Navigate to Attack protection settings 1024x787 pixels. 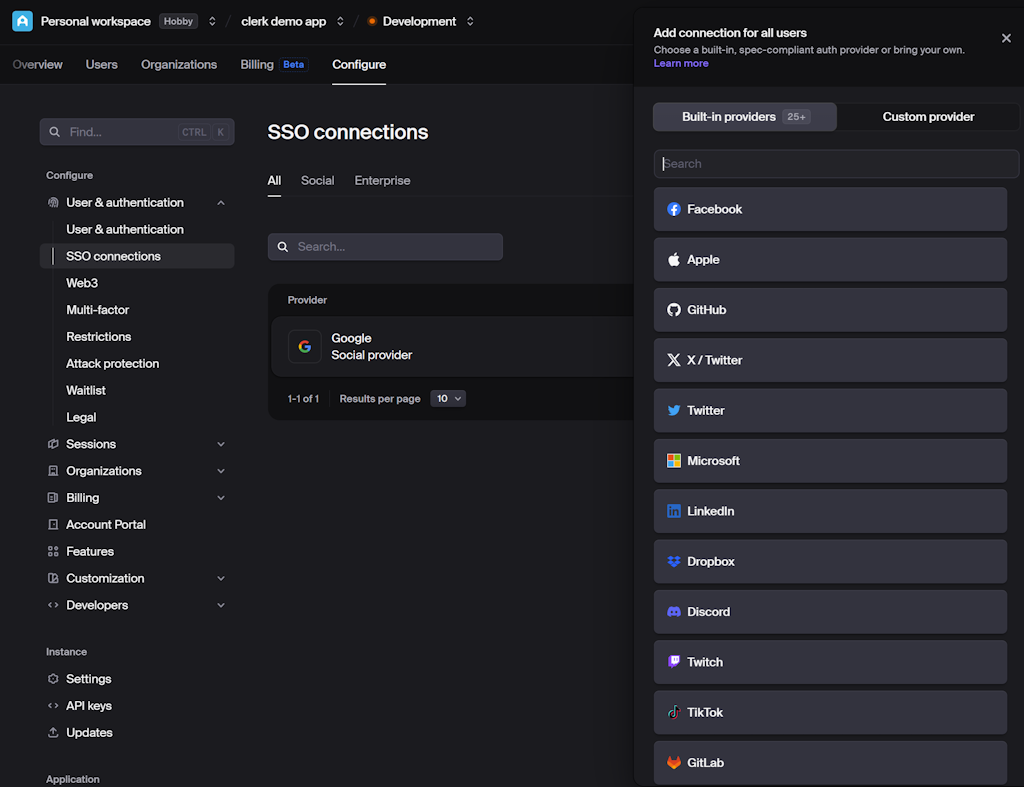[x=112, y=363]
